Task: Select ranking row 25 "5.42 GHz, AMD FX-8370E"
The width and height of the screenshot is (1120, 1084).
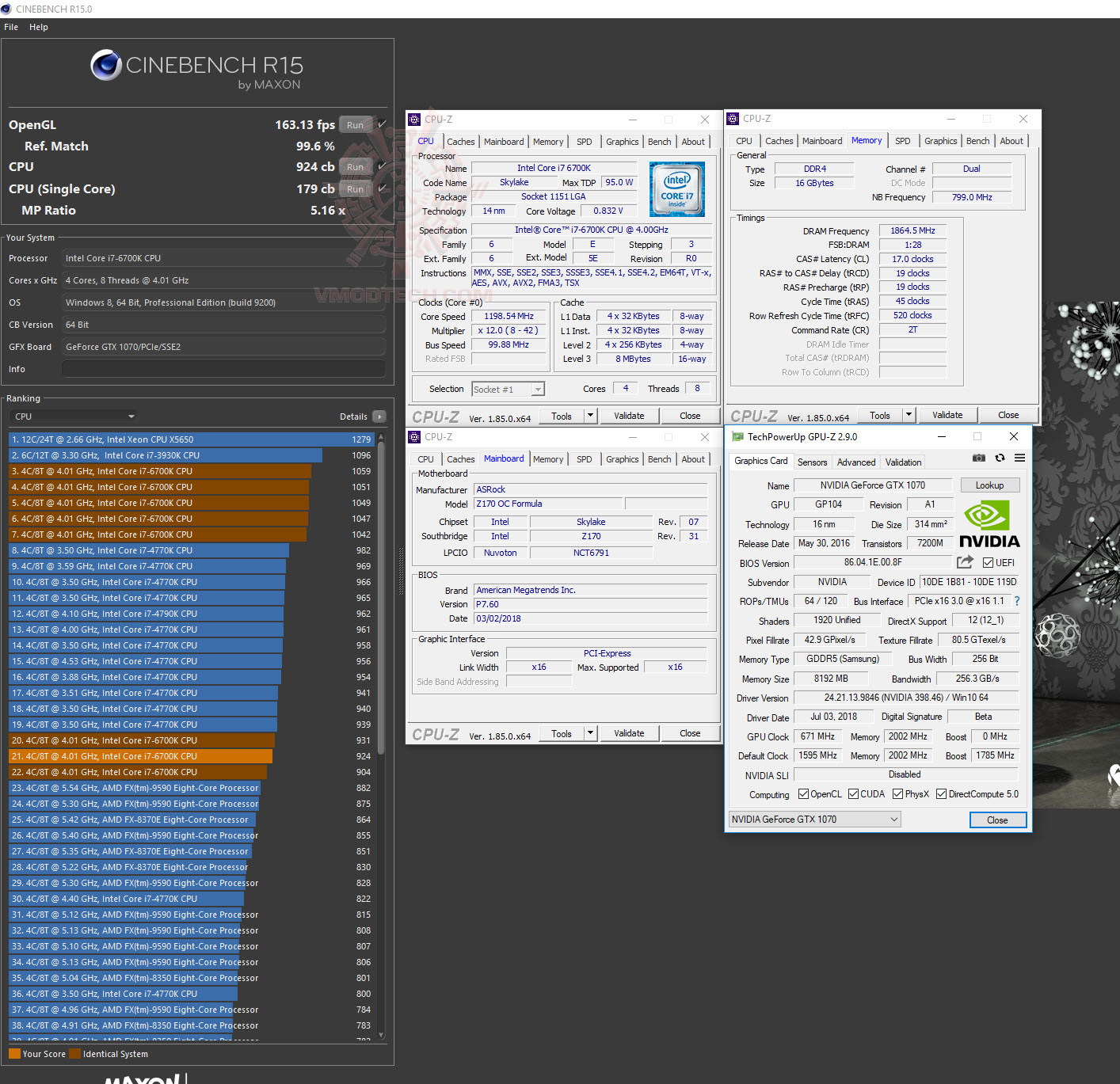Action: pos(191,820)
